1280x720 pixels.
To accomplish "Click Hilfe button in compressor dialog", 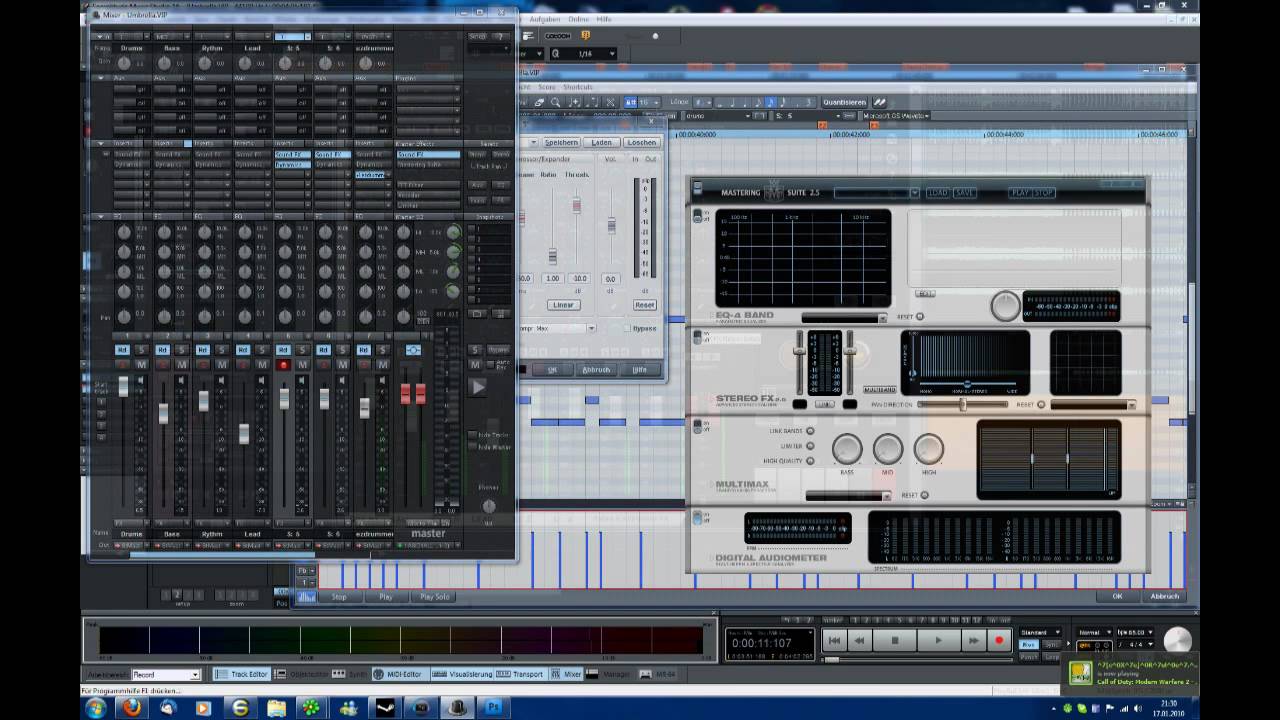I will coord(639,369).
